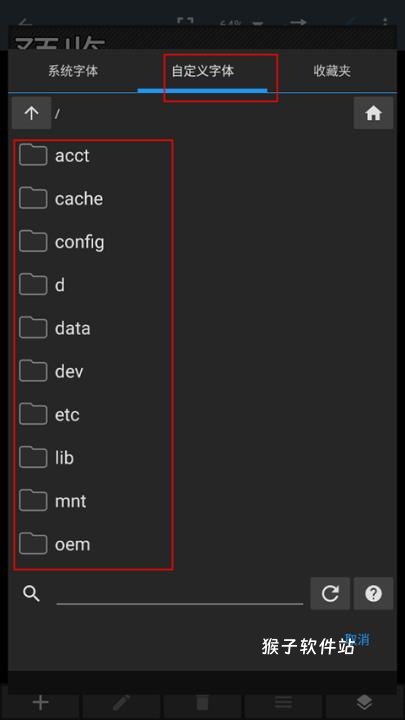Tap the trash delete icon at bottom
Viewport: 405px width, 720px height.
[202, 702]
